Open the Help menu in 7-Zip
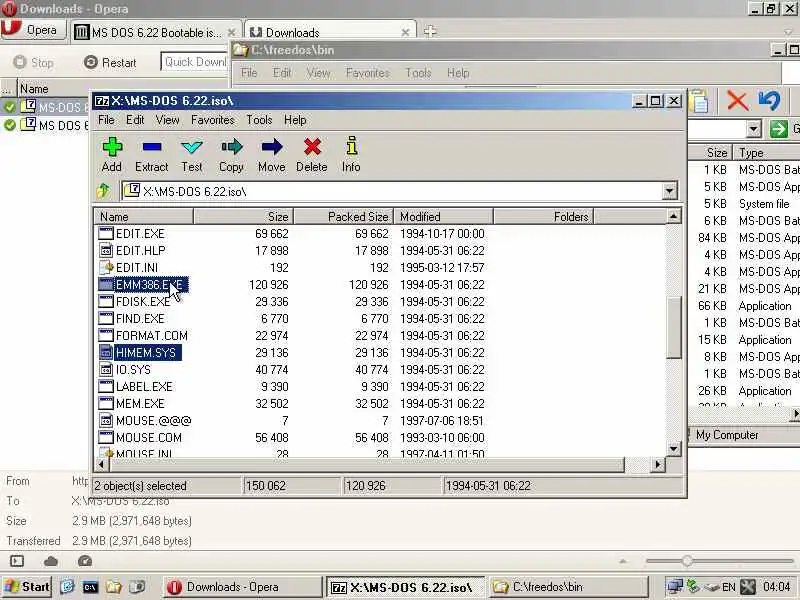This screenshot has width=800, height=600. [295, 120]
